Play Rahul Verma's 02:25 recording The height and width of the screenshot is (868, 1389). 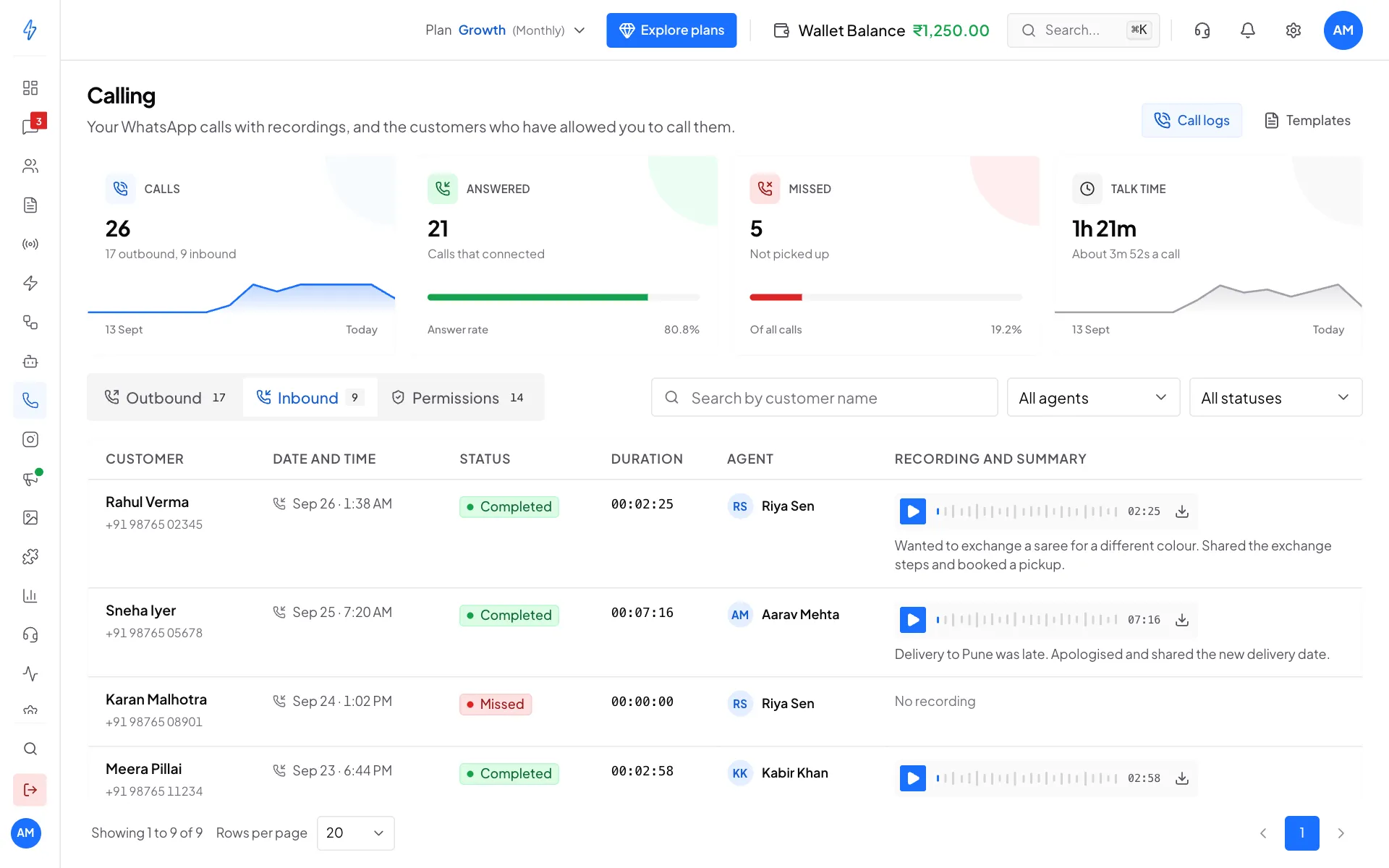[913, 511]
